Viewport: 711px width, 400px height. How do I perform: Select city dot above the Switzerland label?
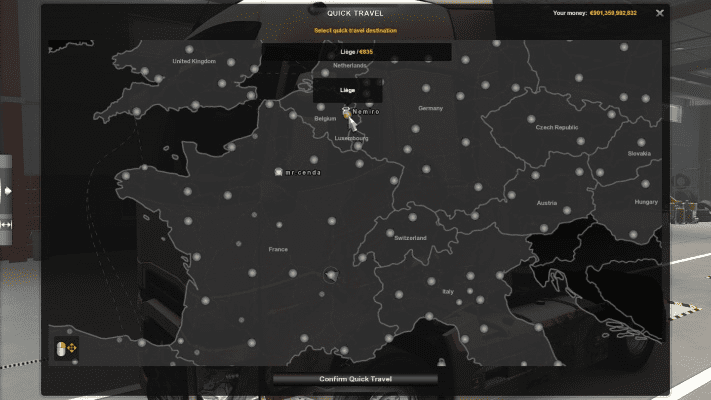[411, 214]
